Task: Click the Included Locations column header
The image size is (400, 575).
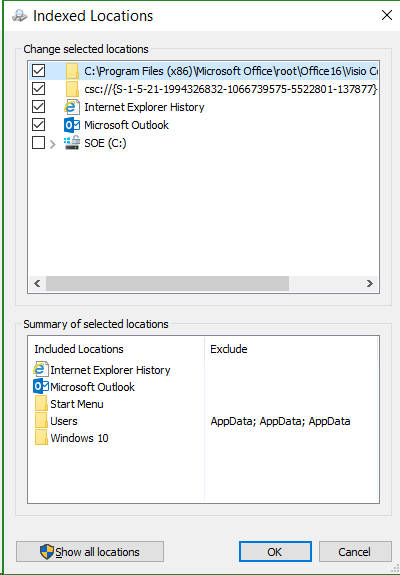Action: [x=116, y=349]
